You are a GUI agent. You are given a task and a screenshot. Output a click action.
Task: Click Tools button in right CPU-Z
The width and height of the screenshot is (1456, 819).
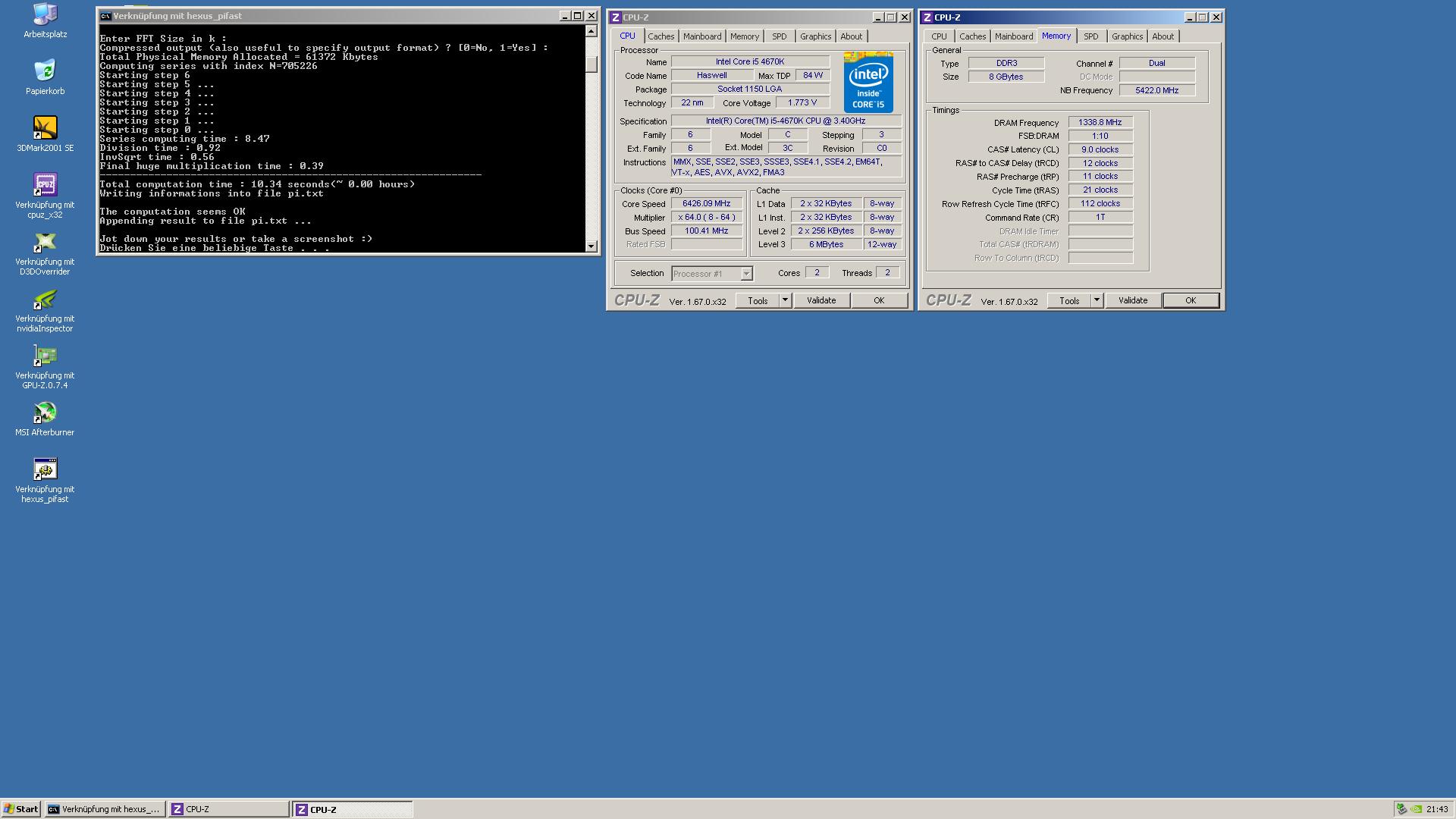coord(1069,301)
